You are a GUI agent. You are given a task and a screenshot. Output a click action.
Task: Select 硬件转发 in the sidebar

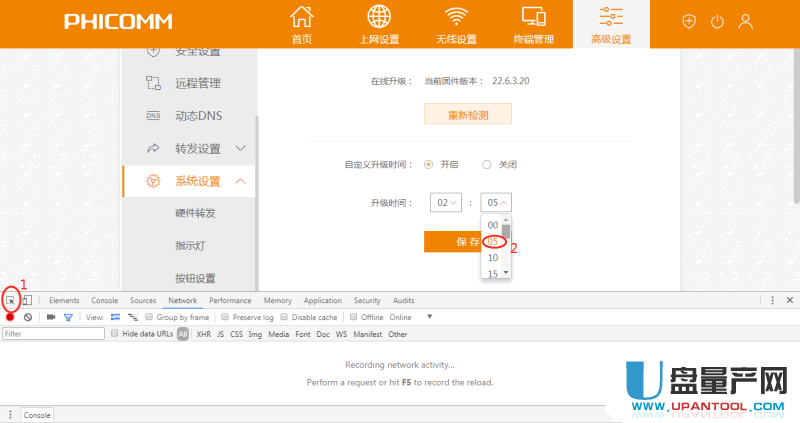[x=195, y=213]
